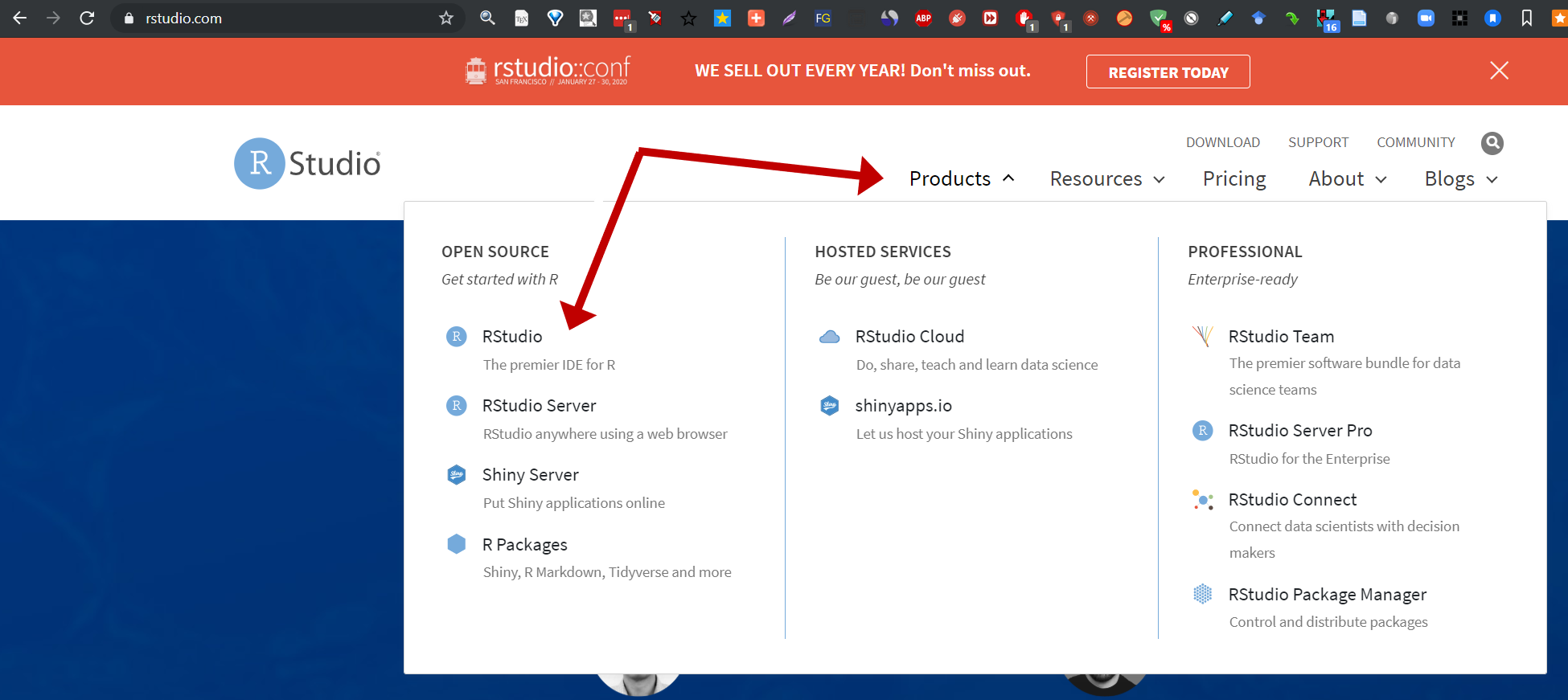Image resolution: width=1568 pixels, height=700 pixels.
Task: Select RStudio Package Manager link
Action: tap(1327, 595)
